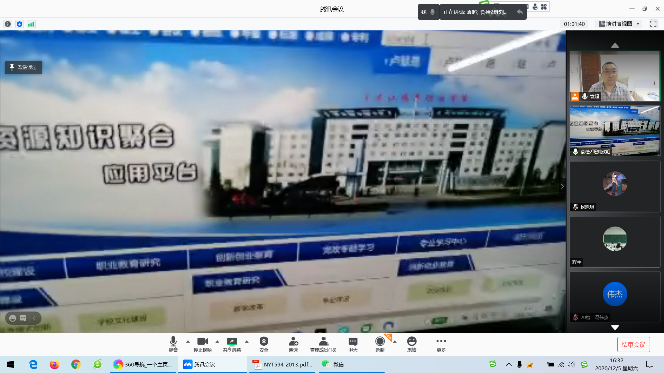Move participant list down with bottom arrow
Image resolution: width=664 pixels, height=373 pixels.
[615, 327]
